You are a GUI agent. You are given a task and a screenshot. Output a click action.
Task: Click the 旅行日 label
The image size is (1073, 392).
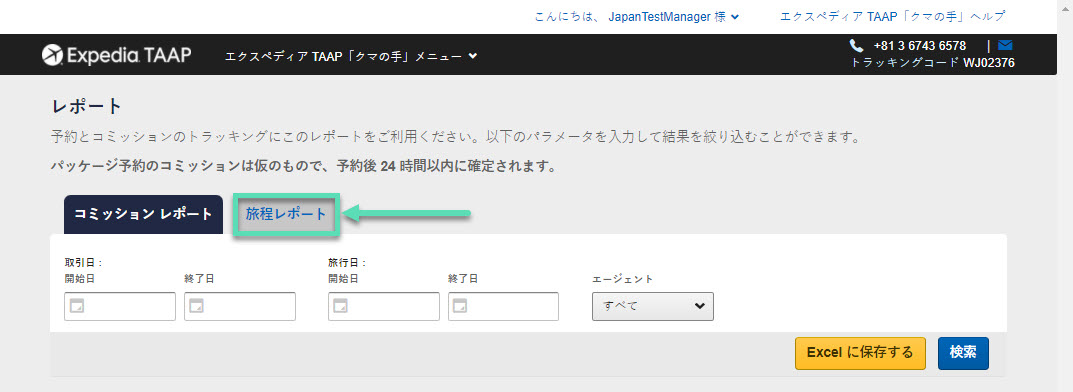coord(348,262)
